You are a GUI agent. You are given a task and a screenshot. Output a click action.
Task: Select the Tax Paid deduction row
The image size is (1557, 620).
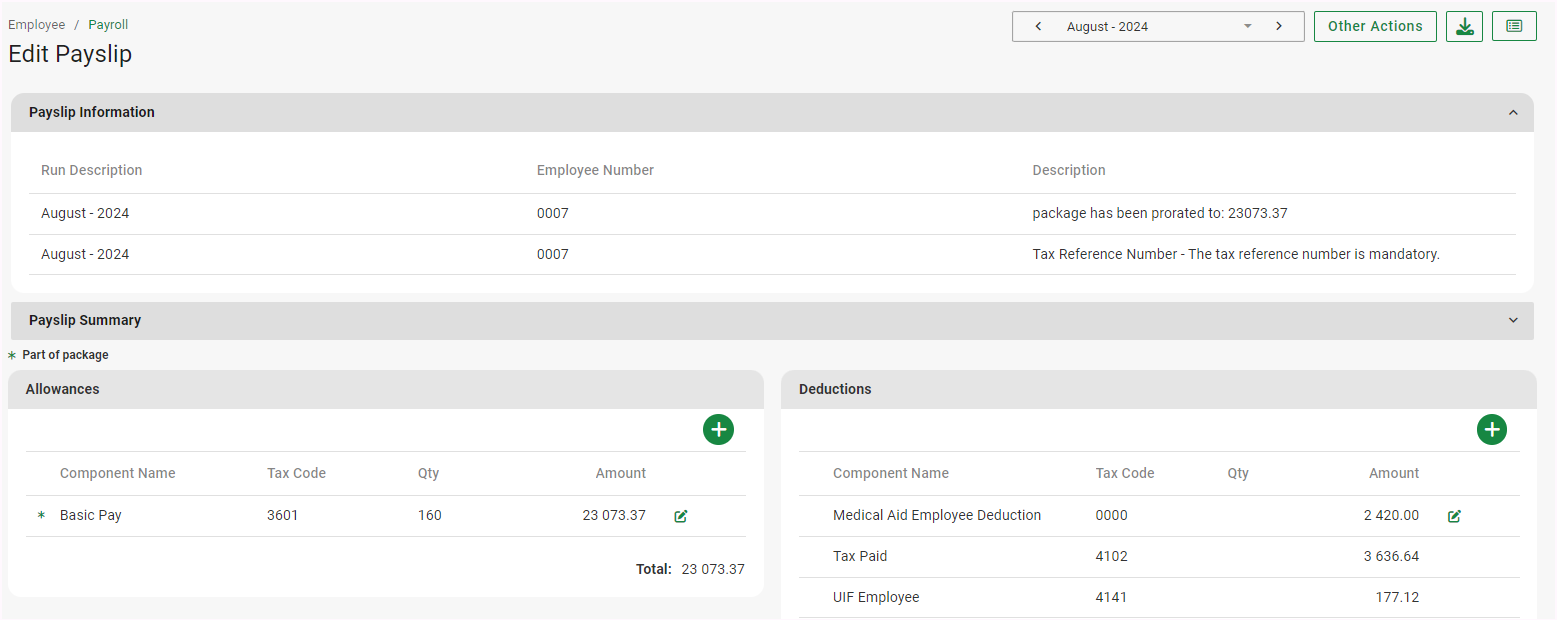pyautogui.click(x=860, y=557)
